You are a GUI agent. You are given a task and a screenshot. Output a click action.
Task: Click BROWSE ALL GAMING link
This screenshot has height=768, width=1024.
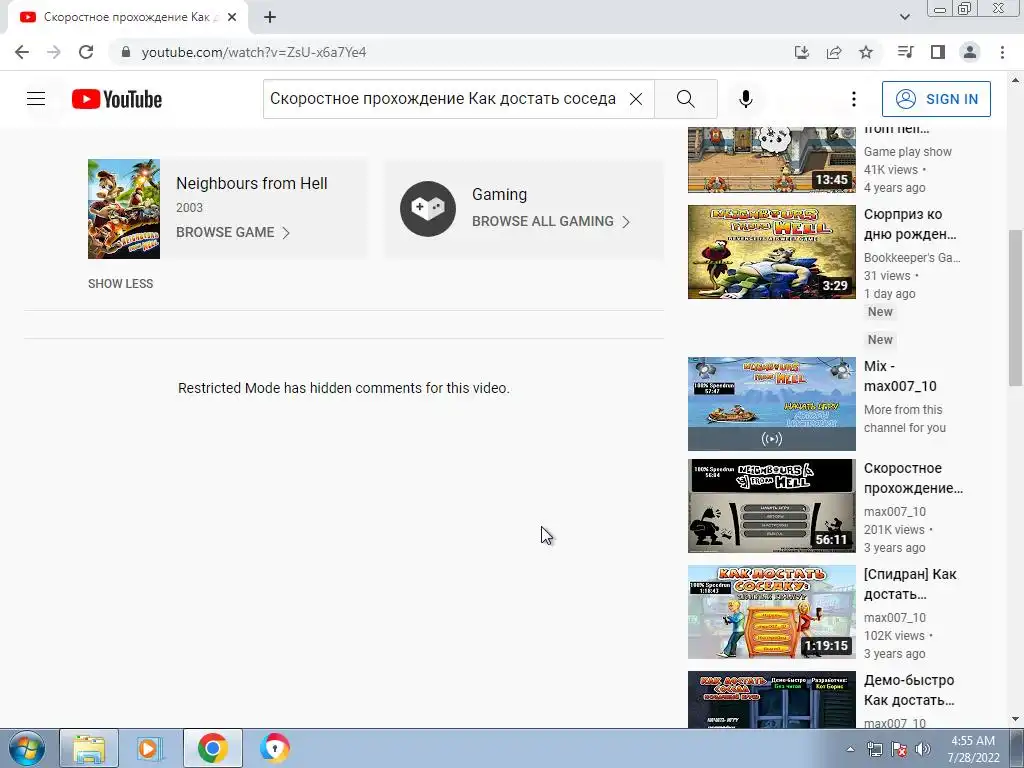pos(543,221)
